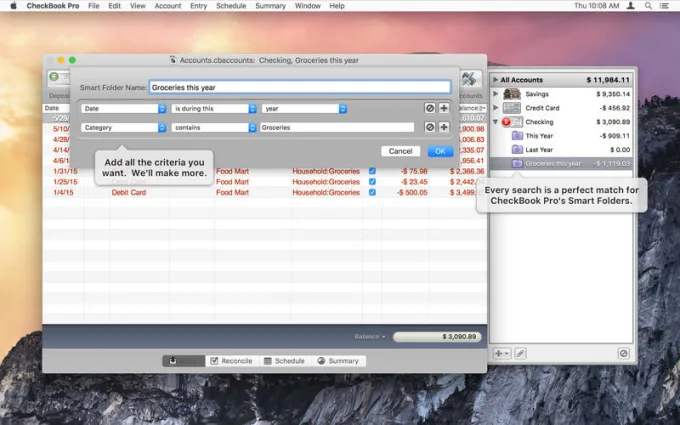Image resolution: width=680 pixels, height=425 pixels.
Task: Toggle cleared checkbox for 1/4/15 entry
Action: pyautogui.click(x=372, y=192)
